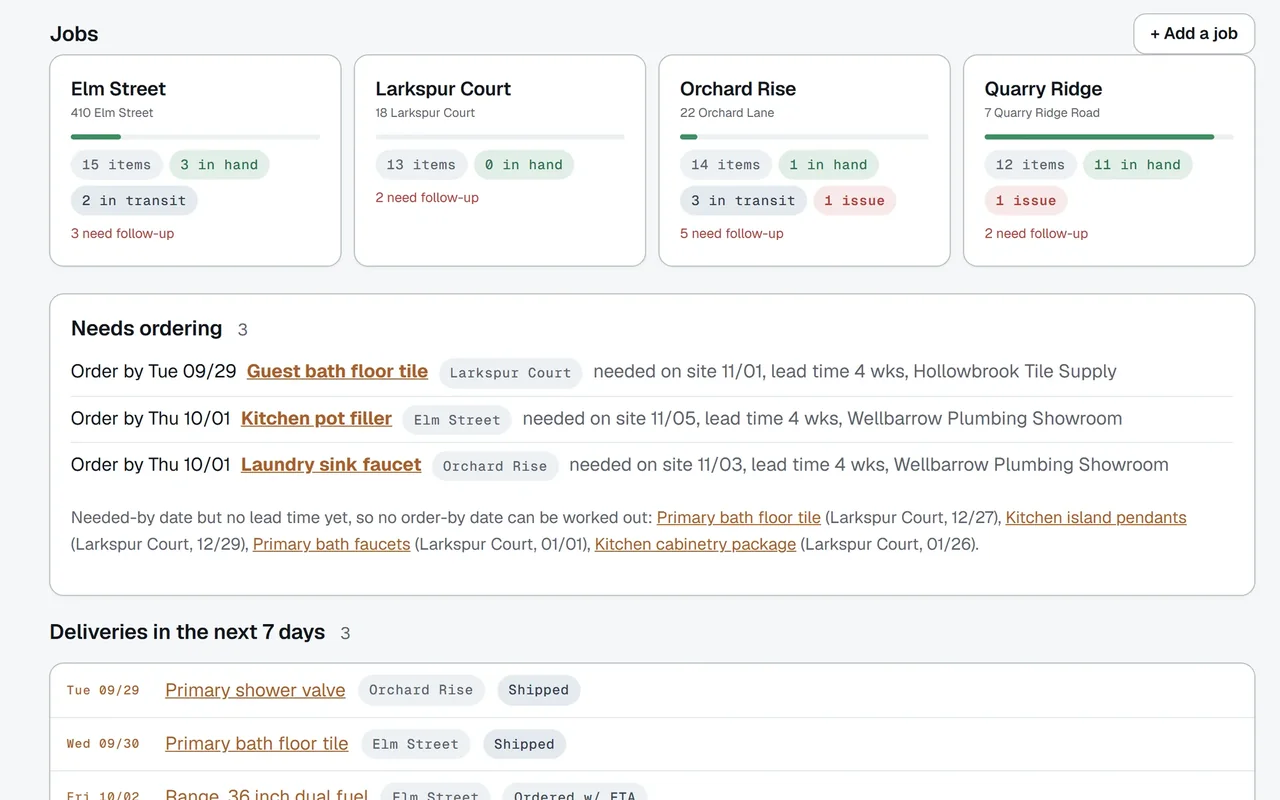Click the "Deliveries in the next 7 days" heading
Viewport: 1280px width, 800px height.
187,632
